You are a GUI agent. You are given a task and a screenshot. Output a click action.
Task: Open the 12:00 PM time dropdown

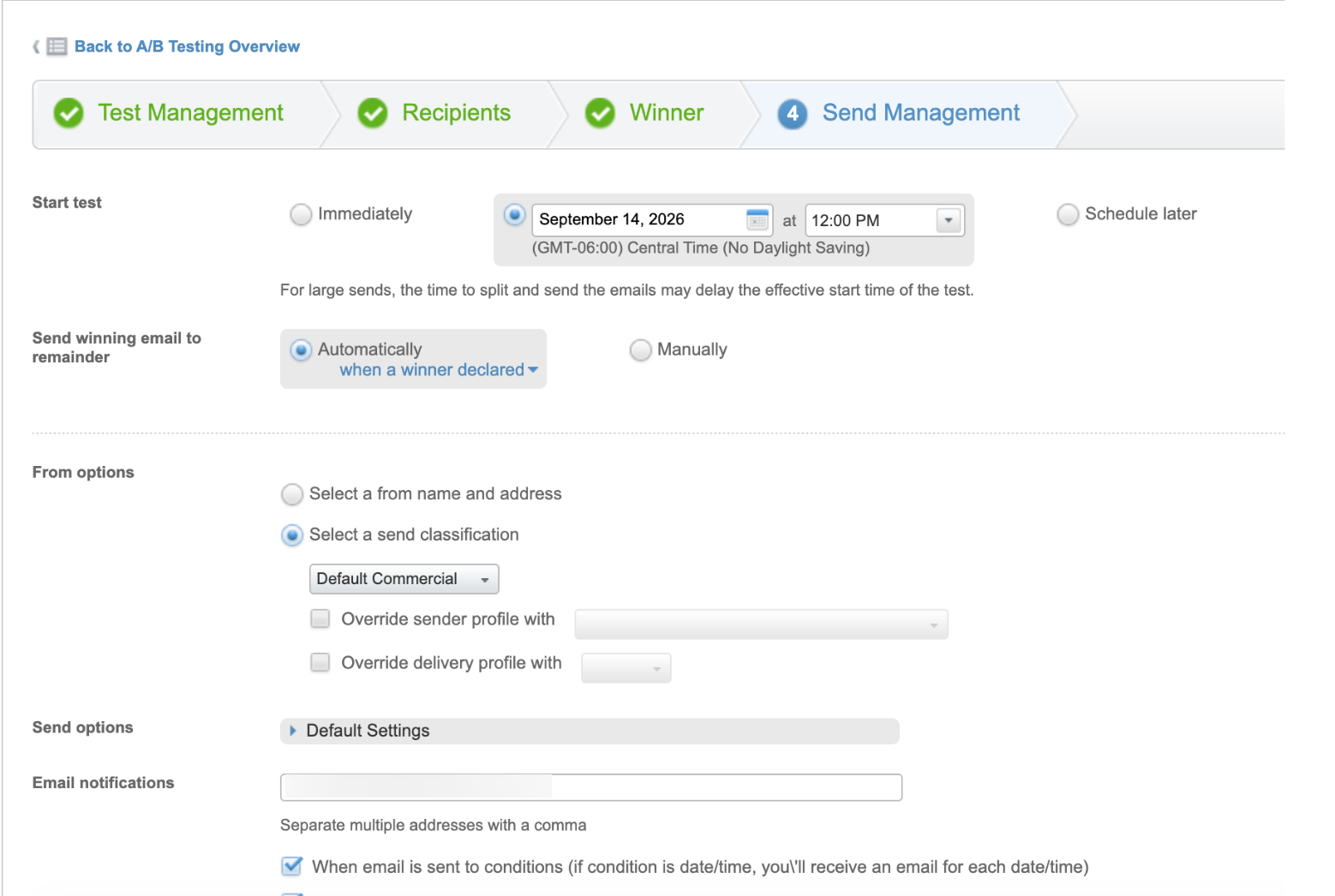(949, 220)
